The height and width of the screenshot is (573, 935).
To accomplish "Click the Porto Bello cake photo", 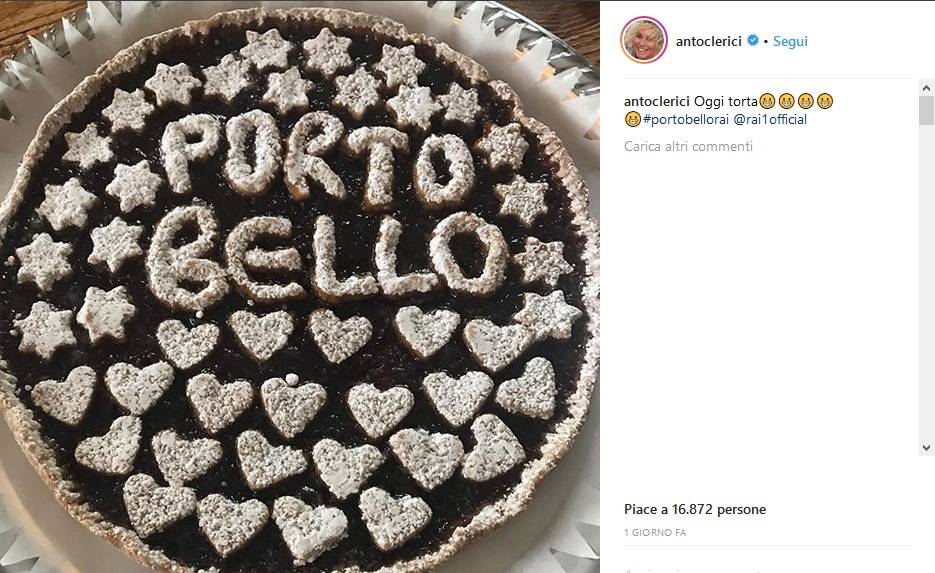I will coord(299,286).
